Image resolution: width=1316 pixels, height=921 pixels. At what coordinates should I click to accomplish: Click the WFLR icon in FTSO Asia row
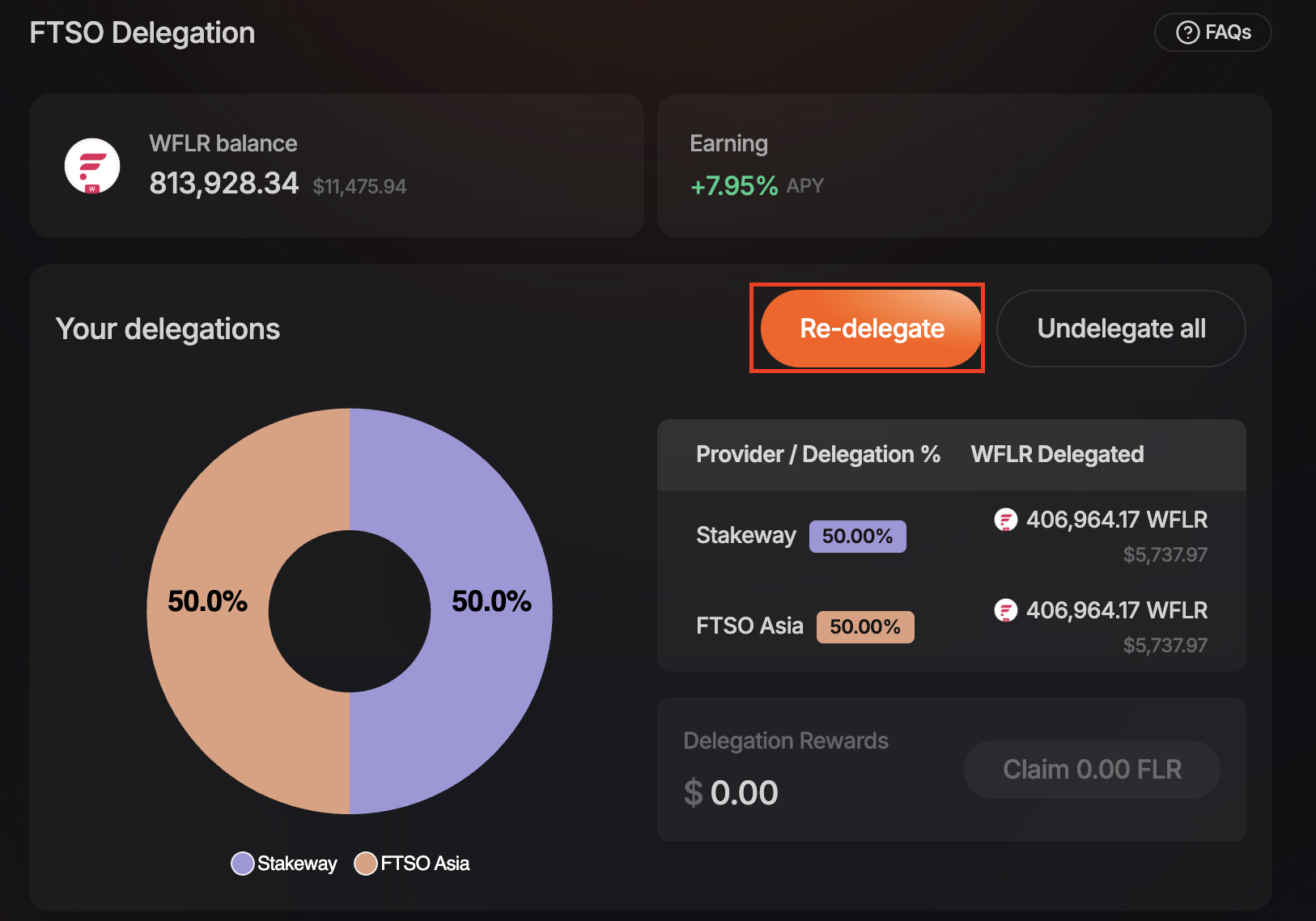(1005, 610)
